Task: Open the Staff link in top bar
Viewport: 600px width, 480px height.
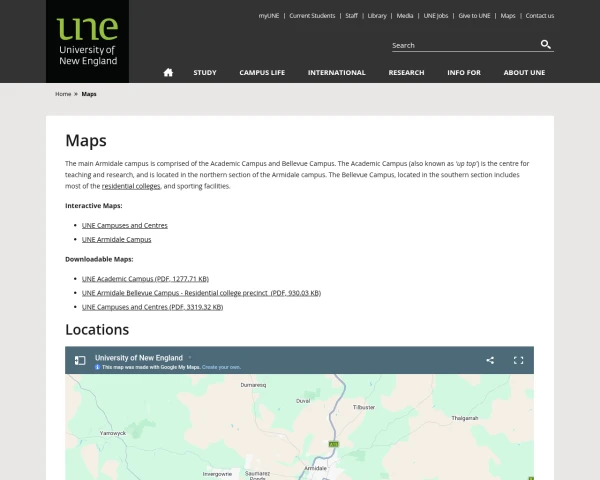Action: 351,16
